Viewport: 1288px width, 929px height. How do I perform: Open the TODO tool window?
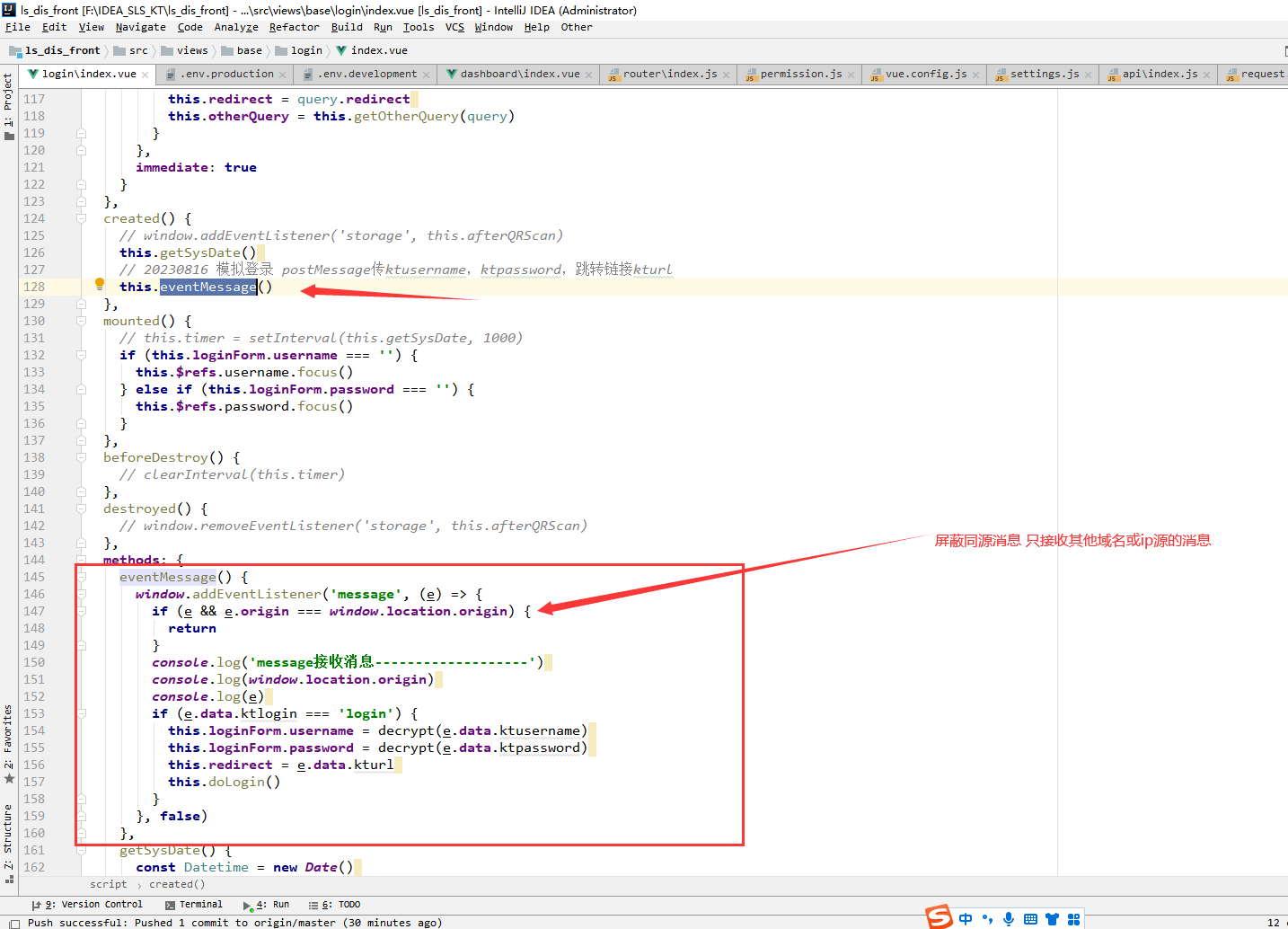[335, 905]
